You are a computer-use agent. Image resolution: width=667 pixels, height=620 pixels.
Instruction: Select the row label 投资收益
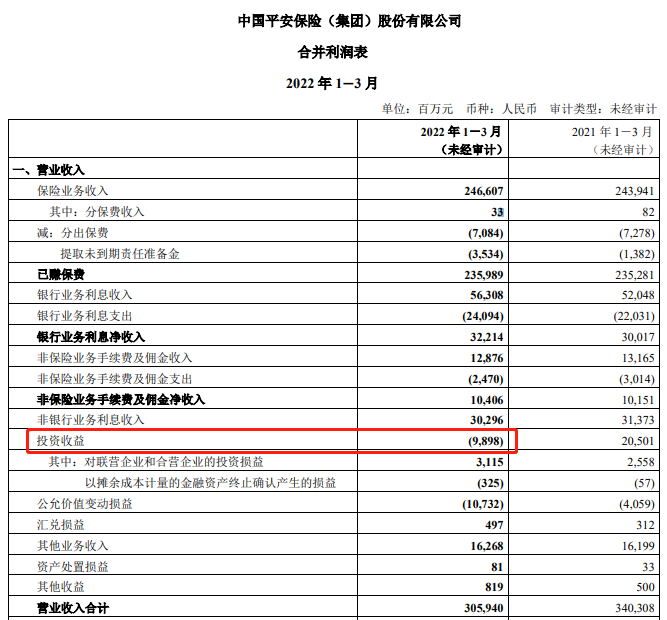(x=61, y=441)
